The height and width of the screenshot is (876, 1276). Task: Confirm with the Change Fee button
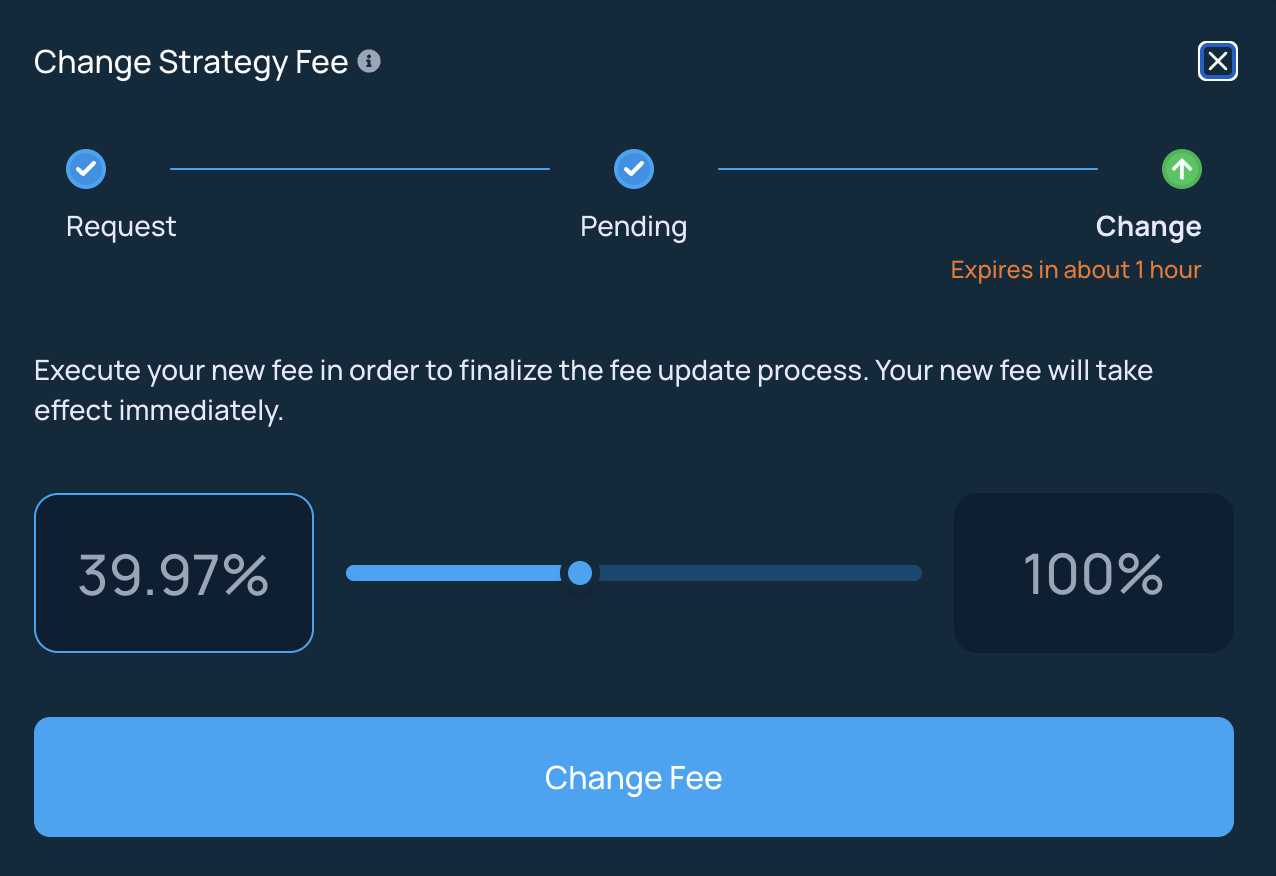click(x=634, y=777)
